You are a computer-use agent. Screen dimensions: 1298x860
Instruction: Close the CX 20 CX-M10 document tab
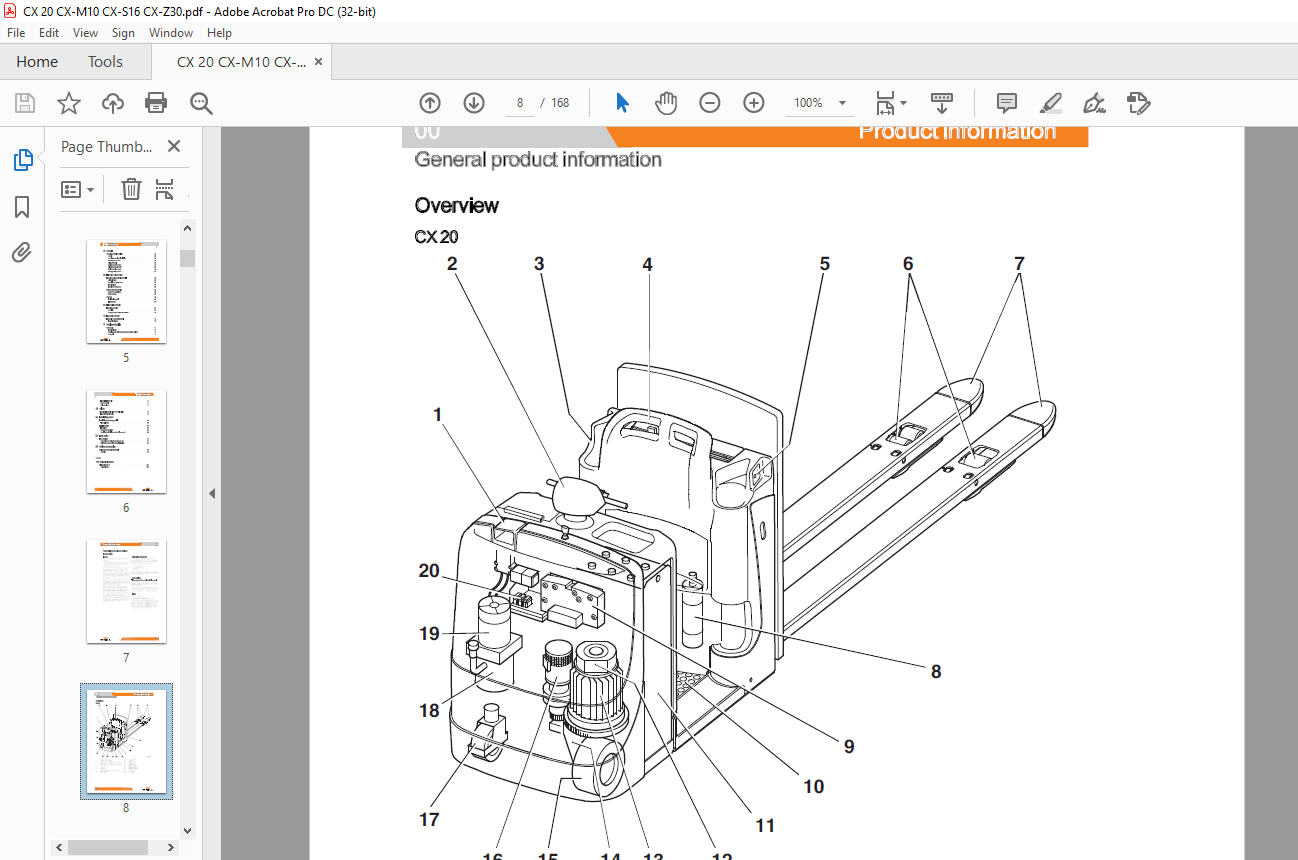tap(318, 62)
